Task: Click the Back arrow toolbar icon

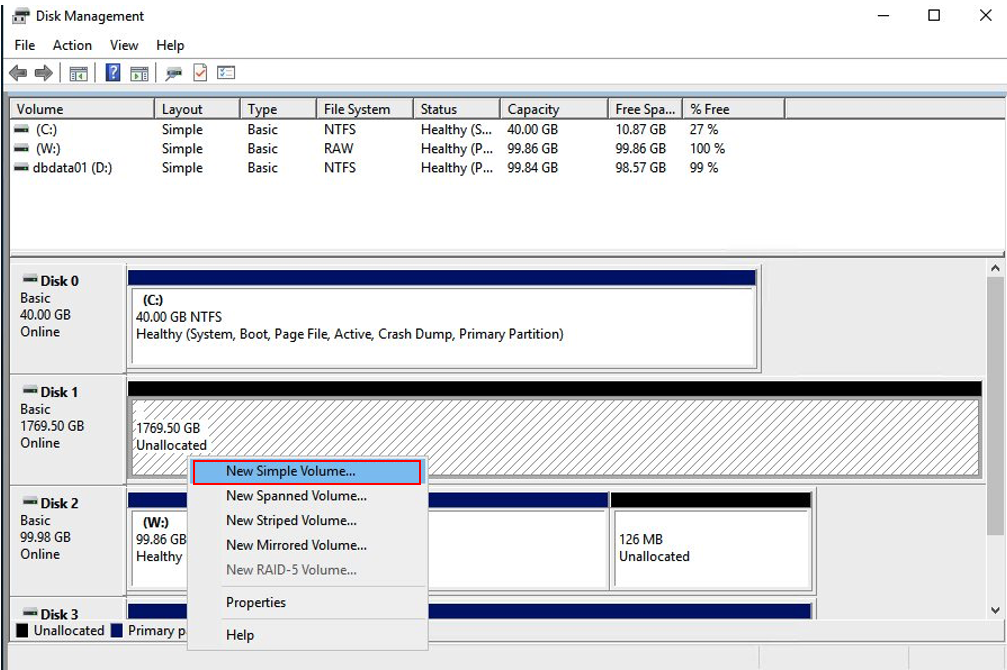Action: coord(17,73)
